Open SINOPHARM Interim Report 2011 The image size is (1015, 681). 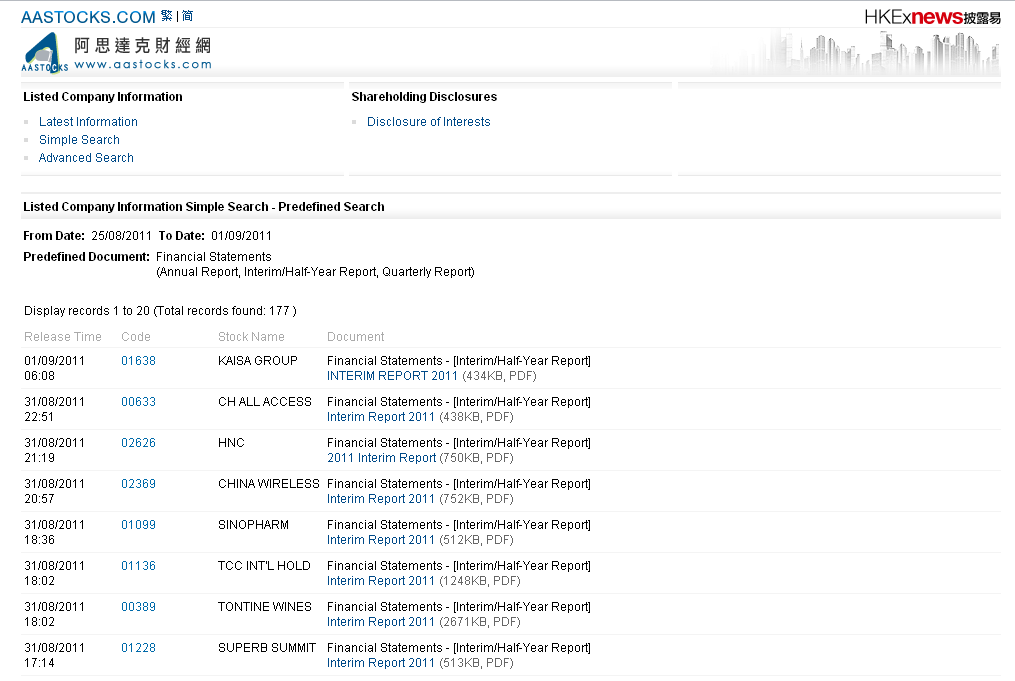[381, 540]
